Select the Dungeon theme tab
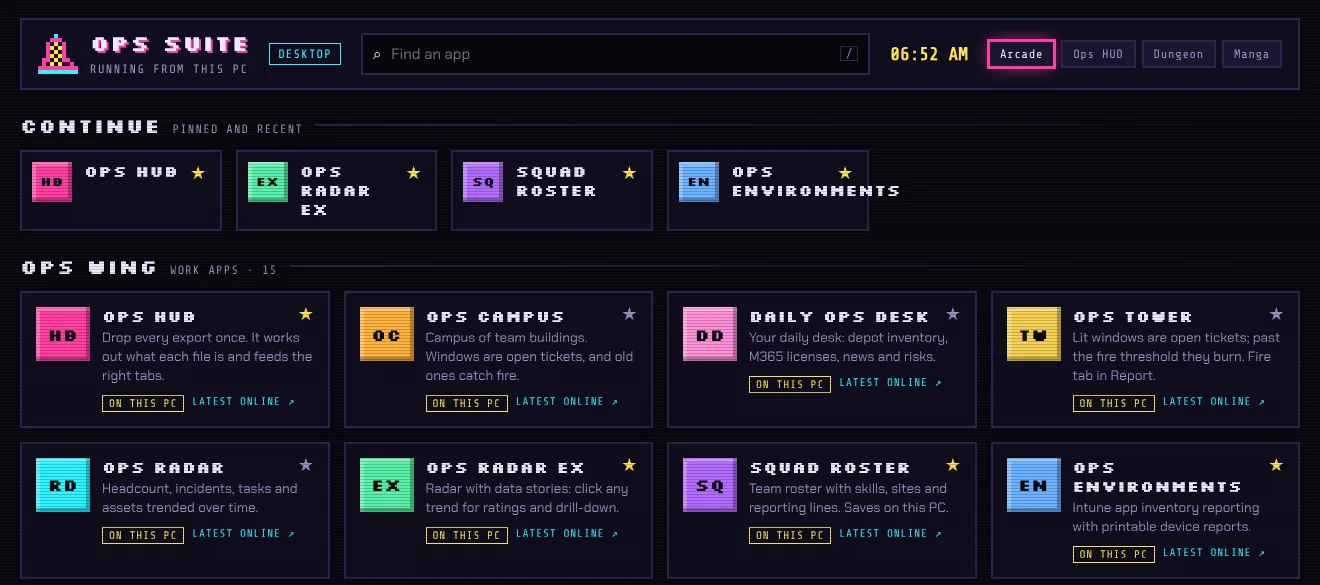Image resolution: width=1320 pixels, height=585 pixels. 1178,54
